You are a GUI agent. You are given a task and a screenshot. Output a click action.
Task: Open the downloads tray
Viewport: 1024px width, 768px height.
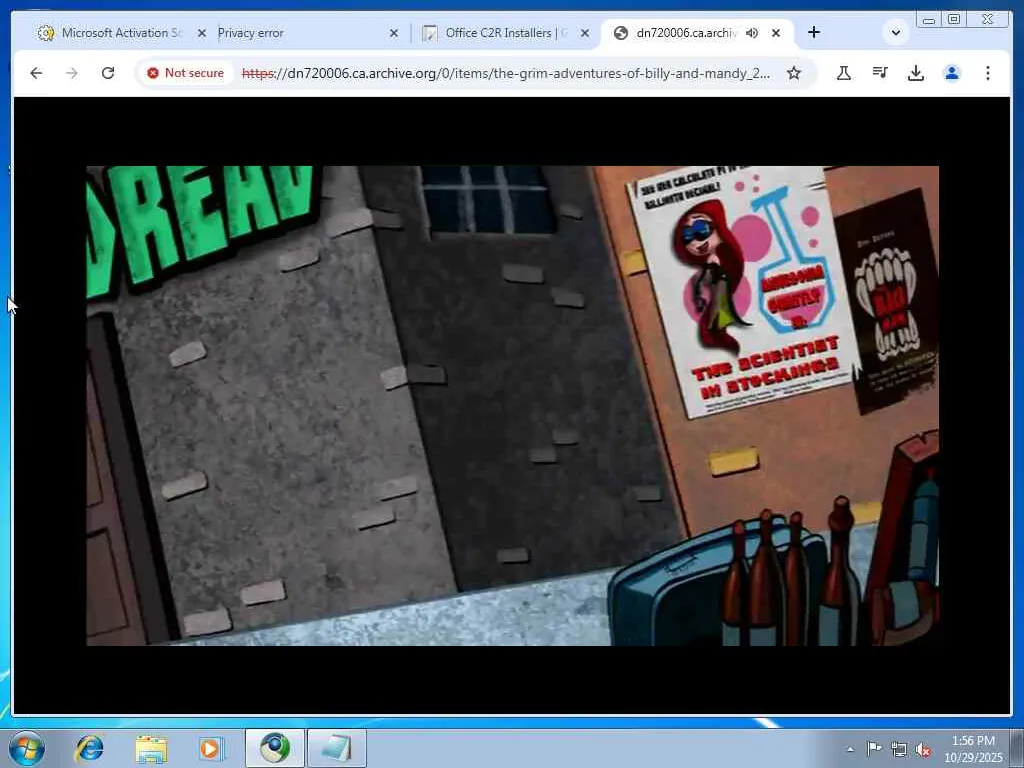coord(916,73)
